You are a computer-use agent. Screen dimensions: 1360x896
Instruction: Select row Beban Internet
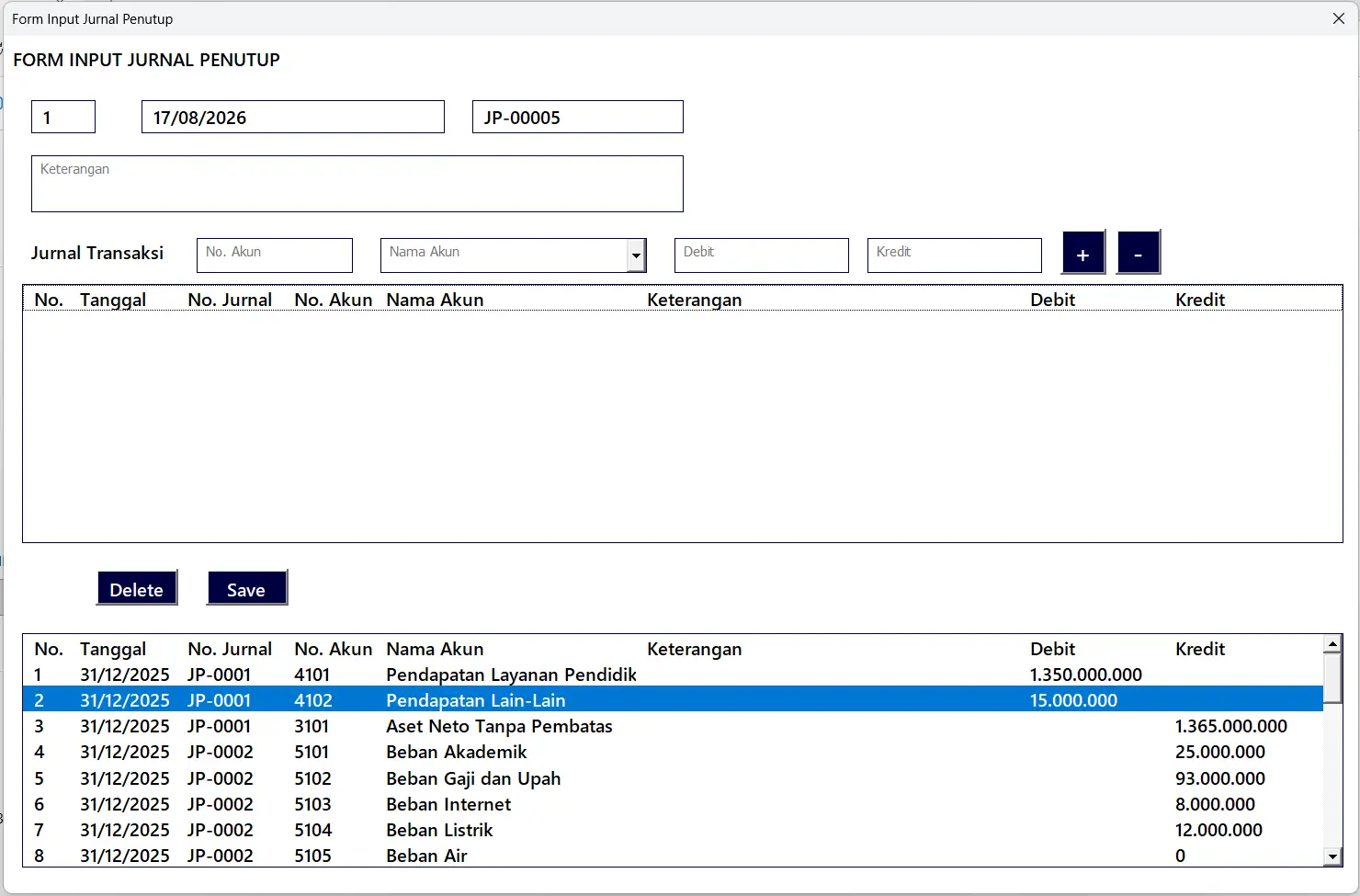[673, 804]
